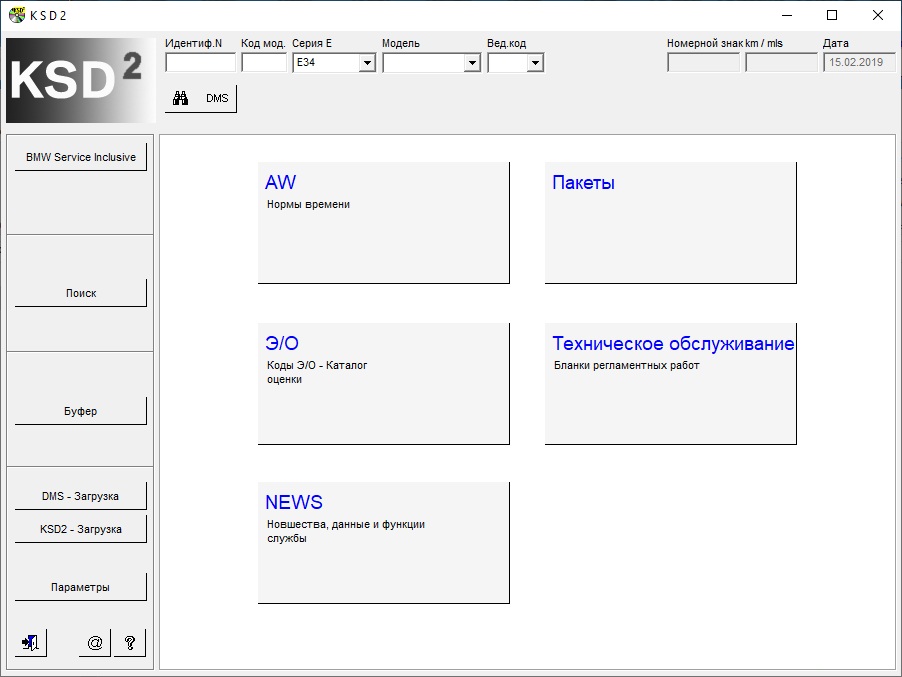Image resolution: width=902 pixels, height=677 pixels.
Task: Click the KSD2 title bar app icon
Action: tap(16, 15)
